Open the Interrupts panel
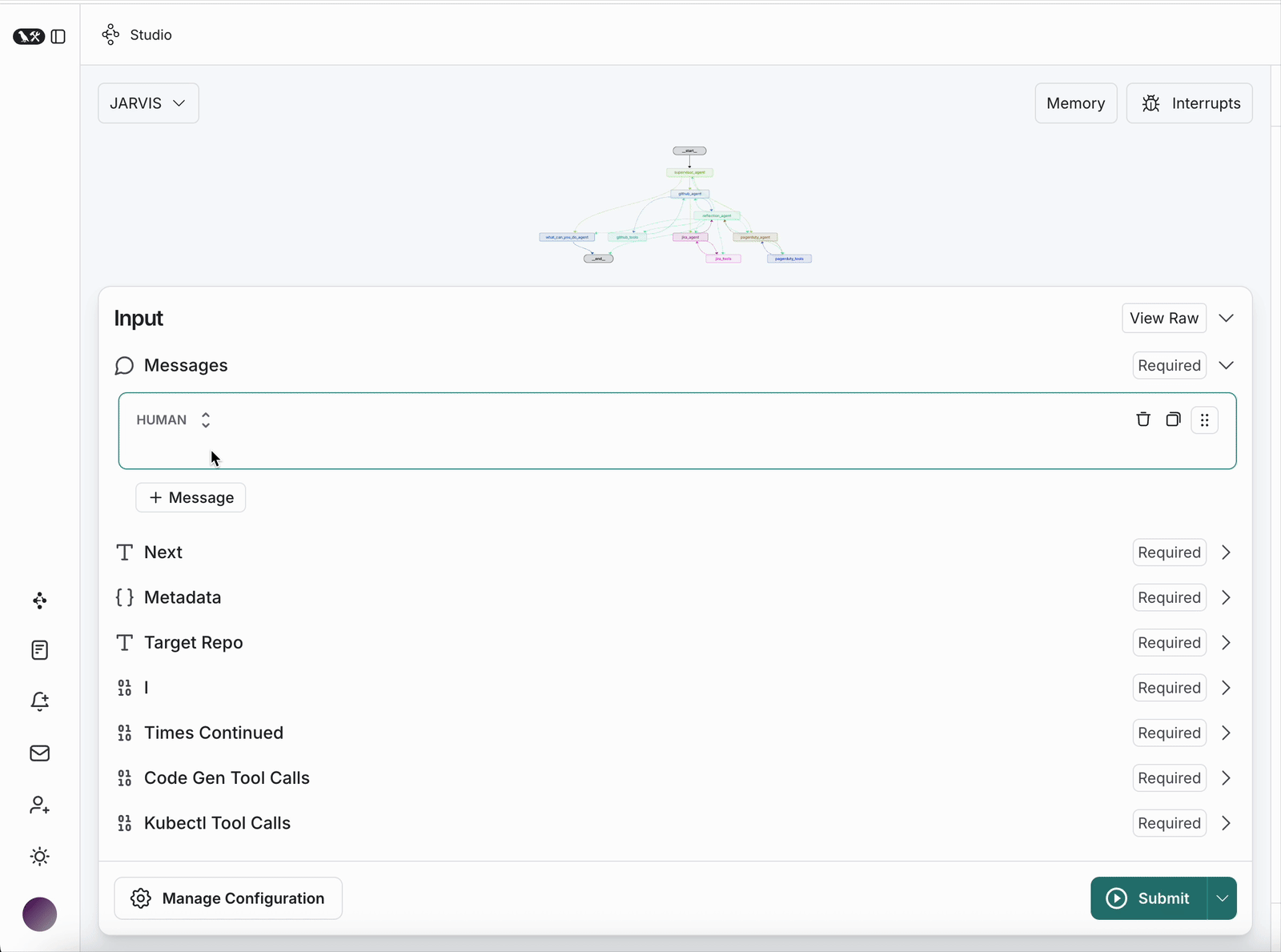Screen dimensions: 1281x952 click(x=1189, y=103)
